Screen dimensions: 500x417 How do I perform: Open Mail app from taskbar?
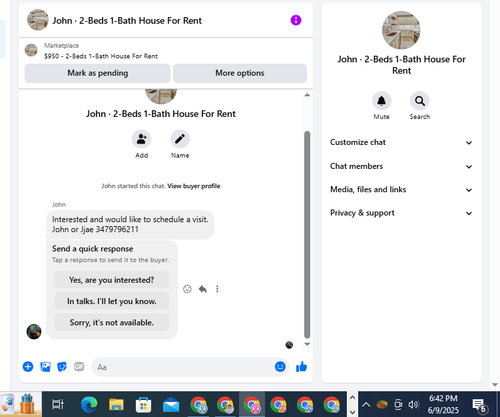click(x=171, y=405)
